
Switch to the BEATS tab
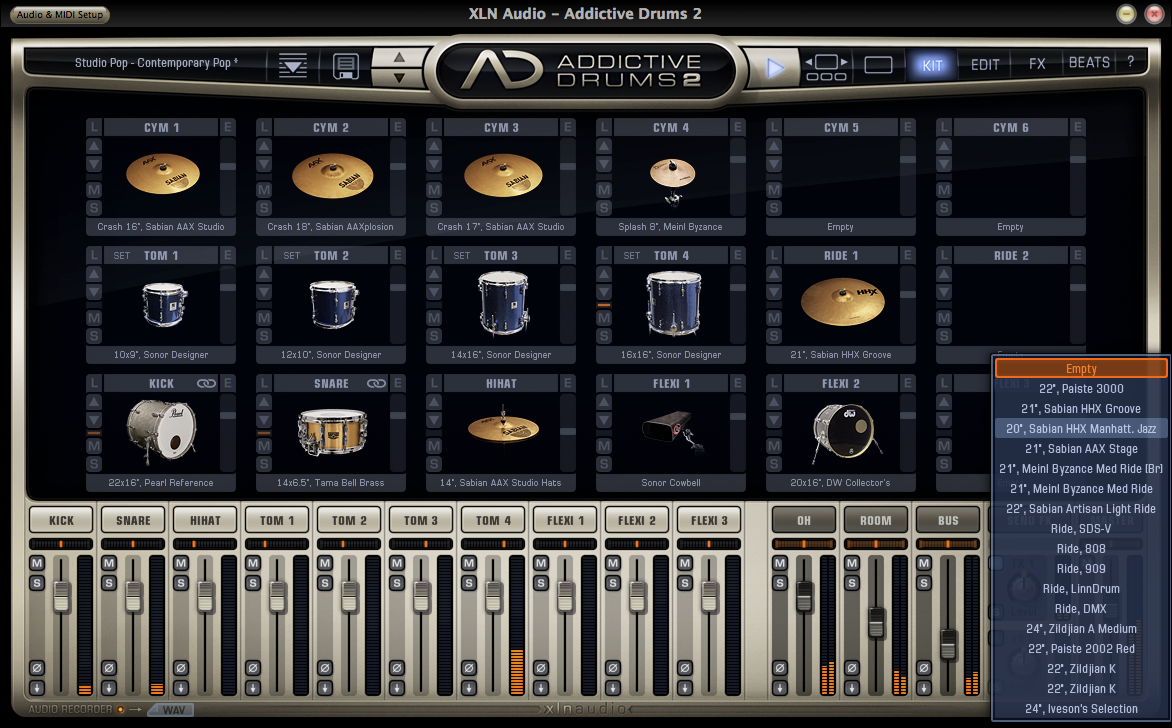pyautogui.click(x=1089, y=63)
